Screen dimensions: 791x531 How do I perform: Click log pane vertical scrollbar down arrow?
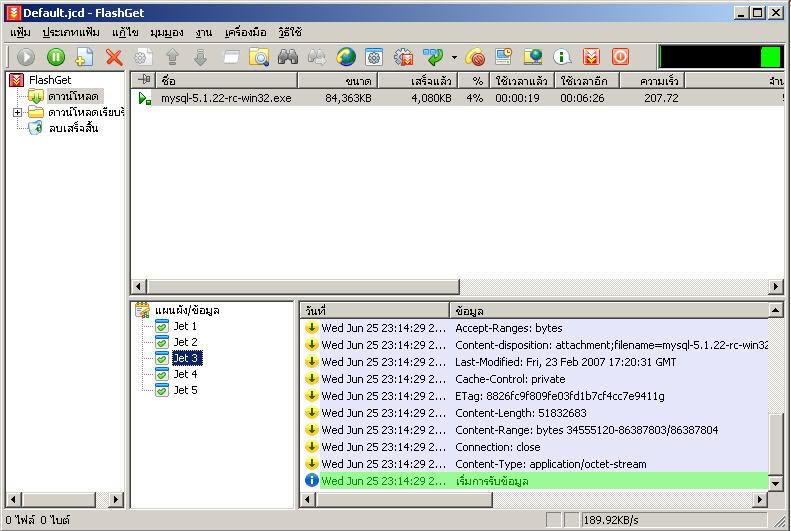click(x=776, y=484)
